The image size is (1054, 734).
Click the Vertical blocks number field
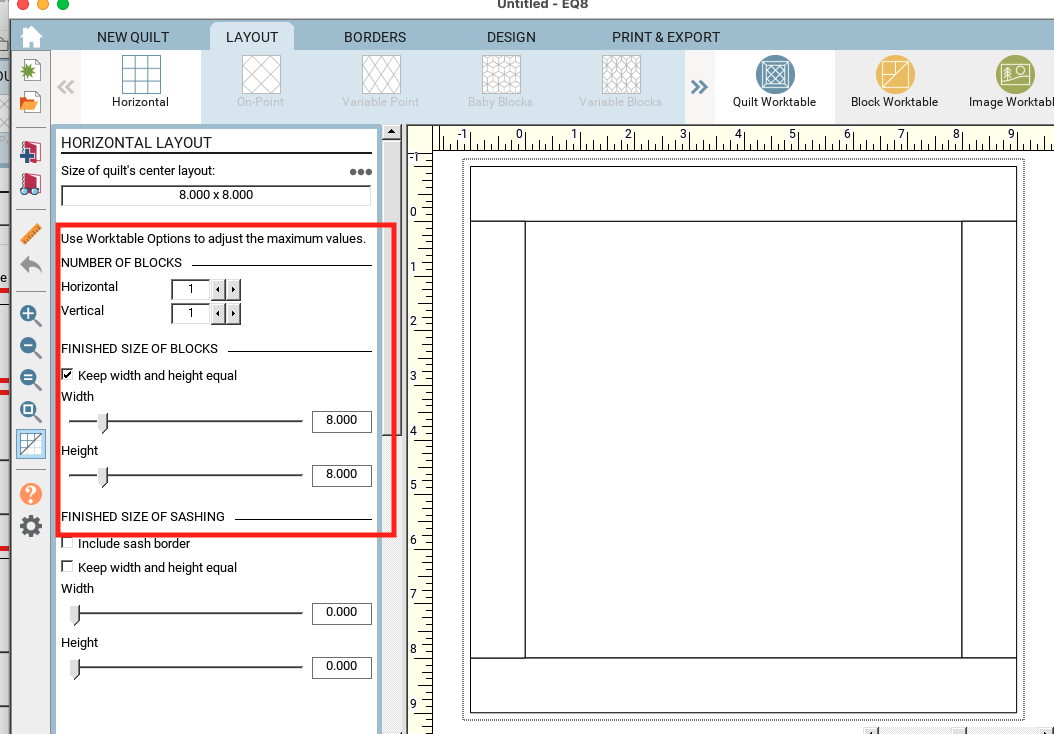click(191, 314)
